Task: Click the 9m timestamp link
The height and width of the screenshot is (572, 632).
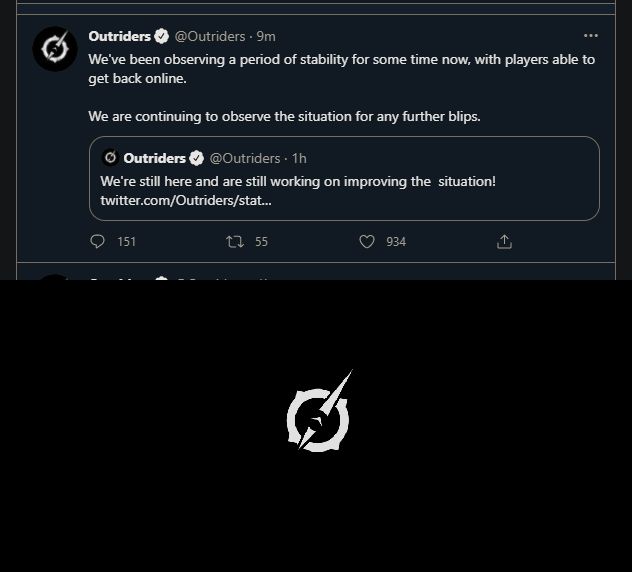Action: click(266, 36)
